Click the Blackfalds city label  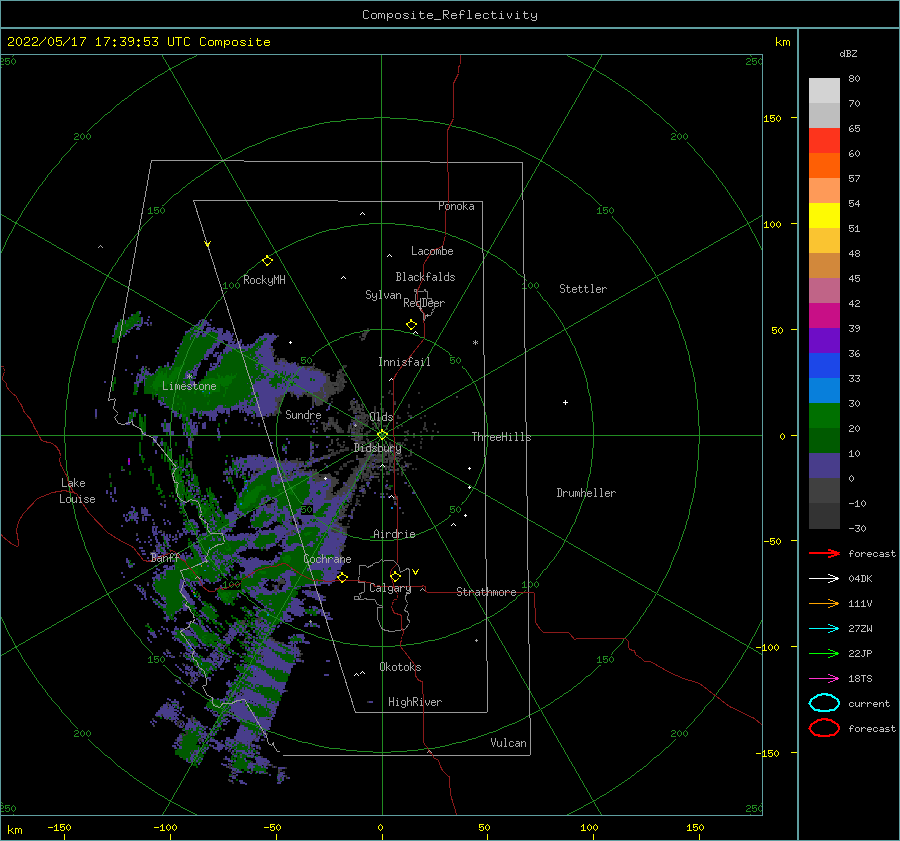click(425, 277)
